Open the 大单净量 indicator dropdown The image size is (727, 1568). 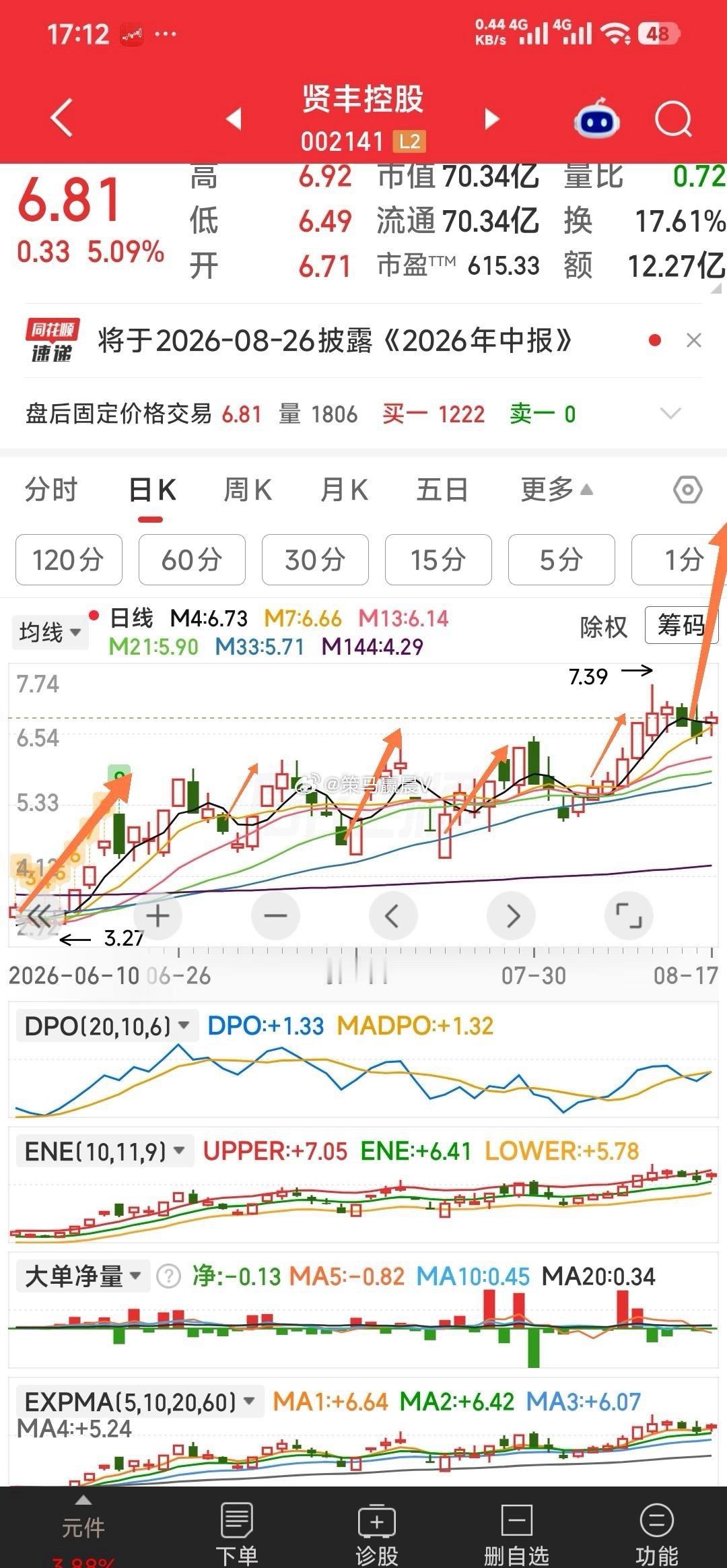pos(83,1276)
